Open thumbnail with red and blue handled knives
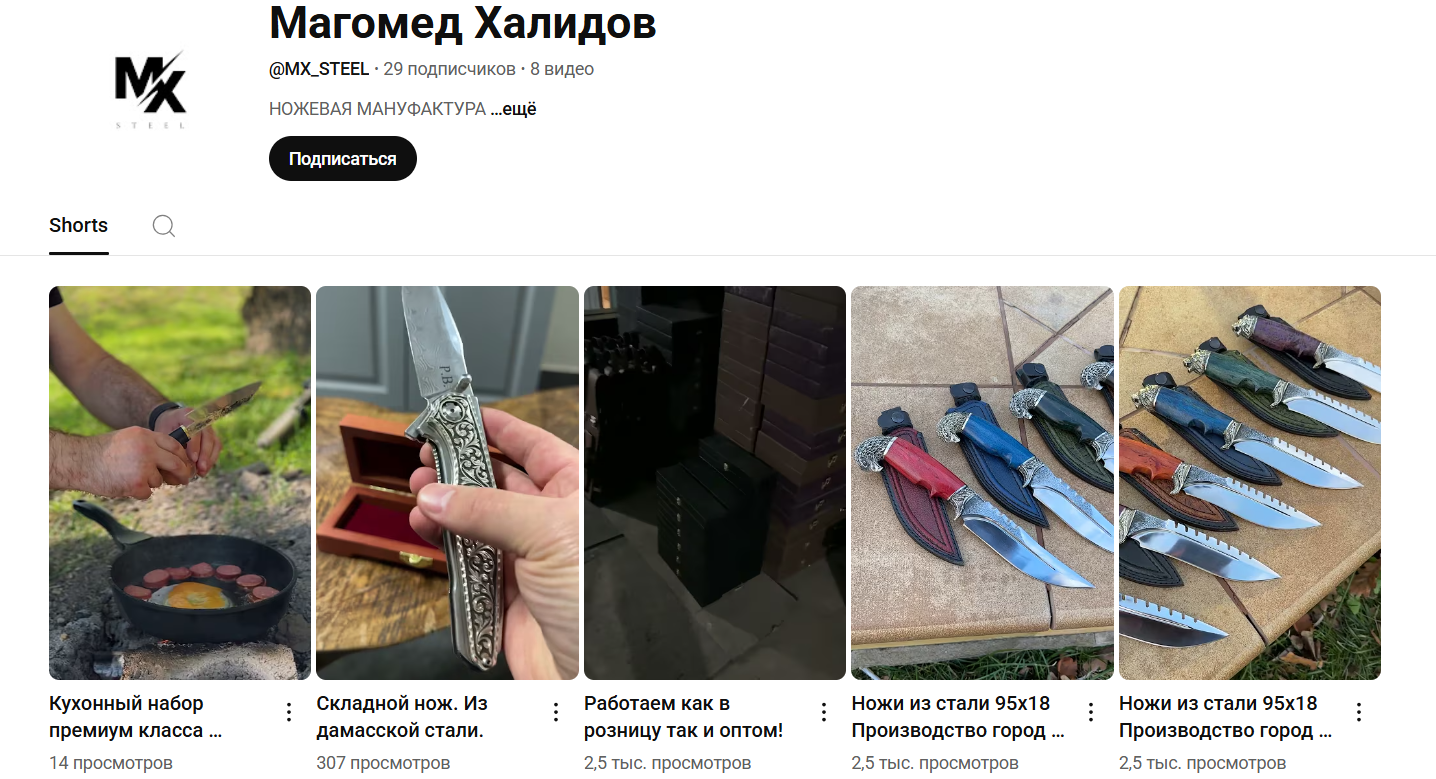 click(x=982, y=483)
